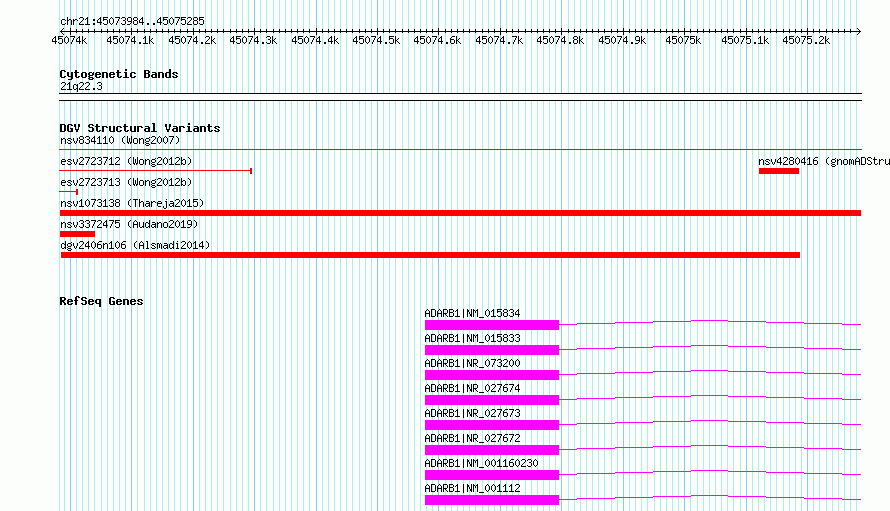Click the ruler's right arrowhead
890x511 pixels.
[859, 32]
